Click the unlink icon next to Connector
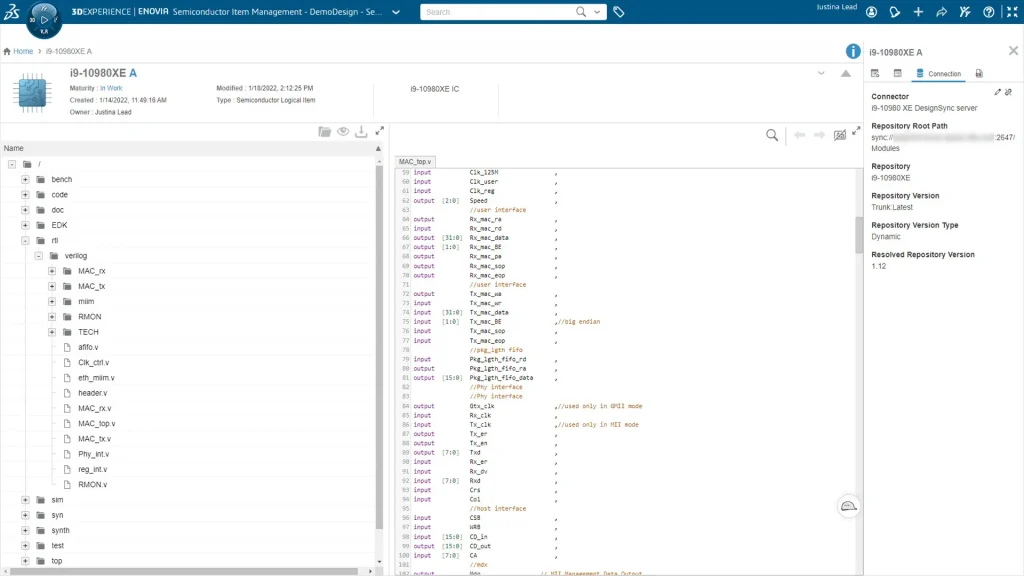 1008,92
